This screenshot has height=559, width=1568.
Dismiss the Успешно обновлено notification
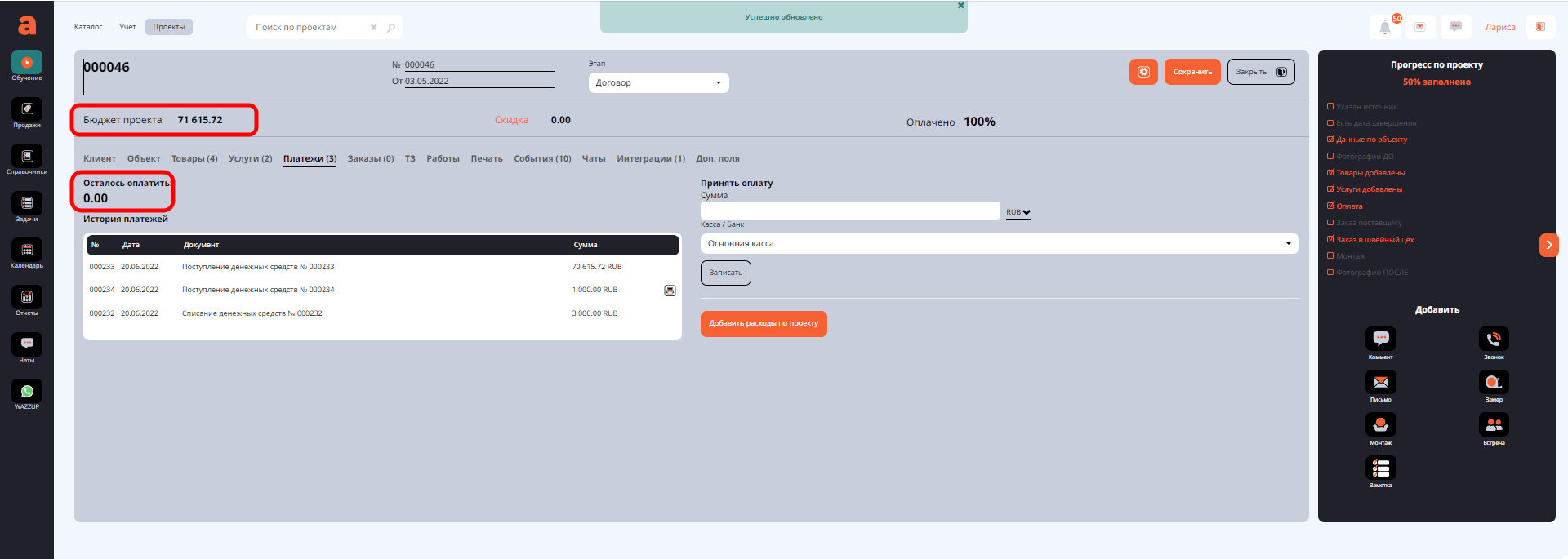coord(960,6)
